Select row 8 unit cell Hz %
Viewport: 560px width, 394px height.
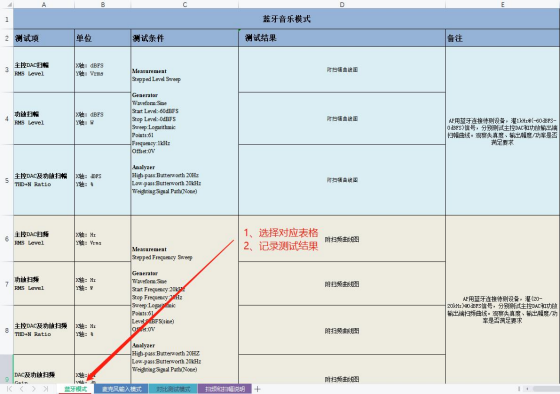(x=102, y=330)
